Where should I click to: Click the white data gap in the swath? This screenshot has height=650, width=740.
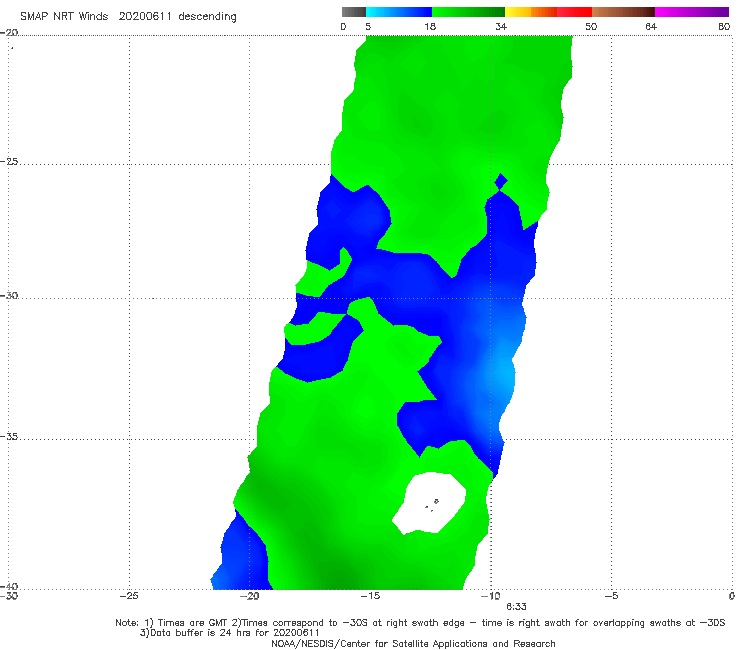(x=429, y=503)
